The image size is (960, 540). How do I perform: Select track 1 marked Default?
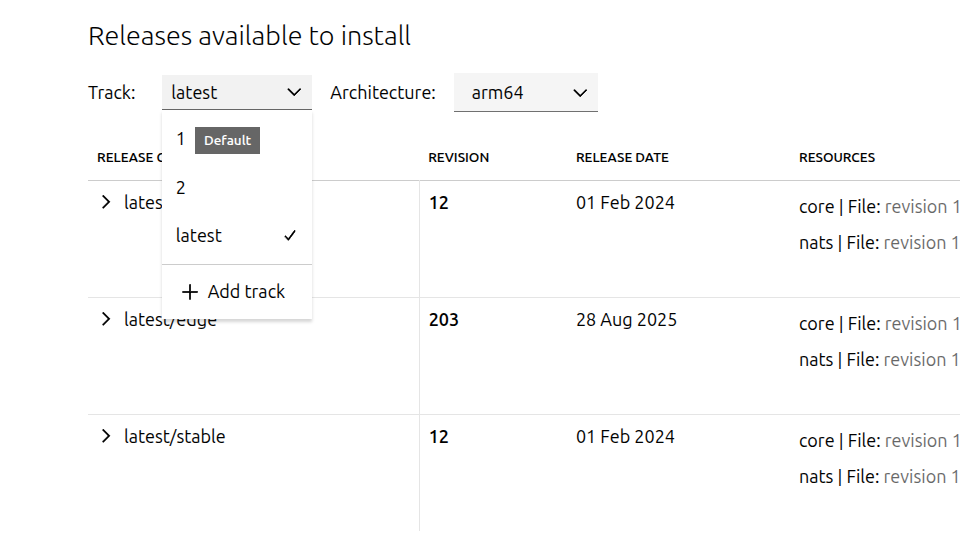coord(181,140)
